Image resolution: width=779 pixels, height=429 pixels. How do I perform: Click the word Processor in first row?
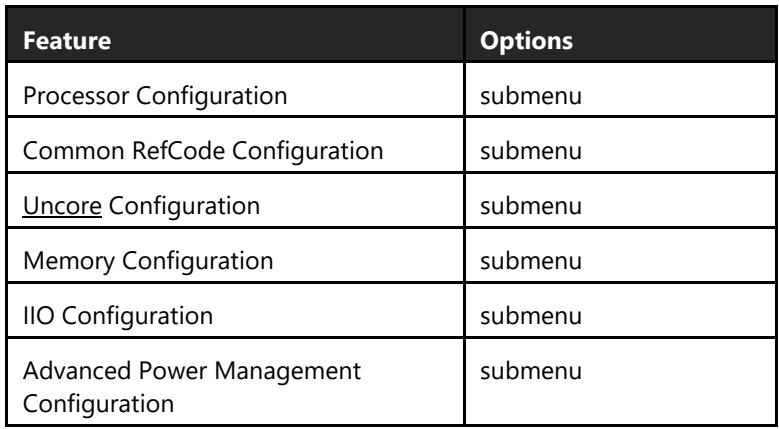pyautogui.click(x=77, y=95)
